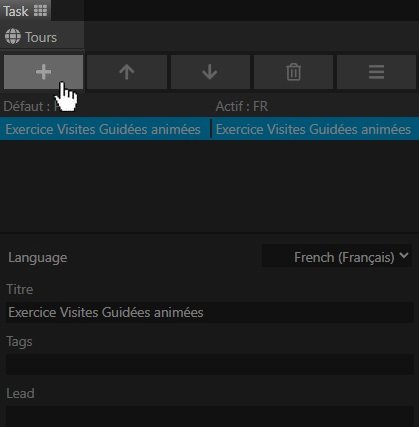Select tour entry in Actif FR column
Screen dimensions: 419x427
pos(313,129)
